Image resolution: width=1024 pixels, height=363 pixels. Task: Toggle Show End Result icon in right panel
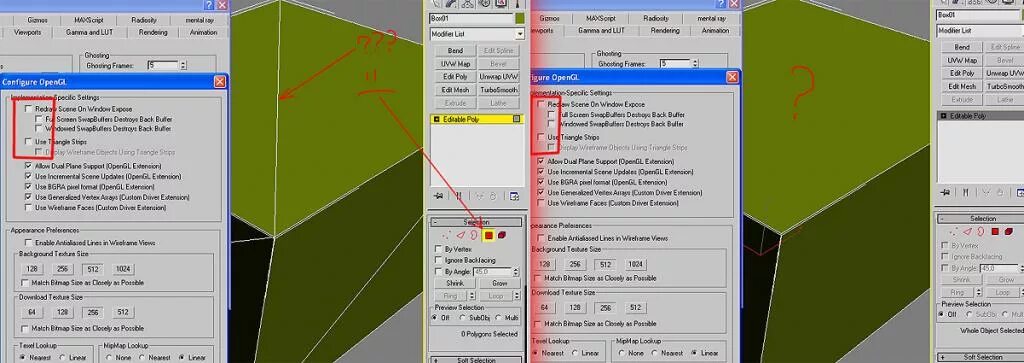coord(966,192)
